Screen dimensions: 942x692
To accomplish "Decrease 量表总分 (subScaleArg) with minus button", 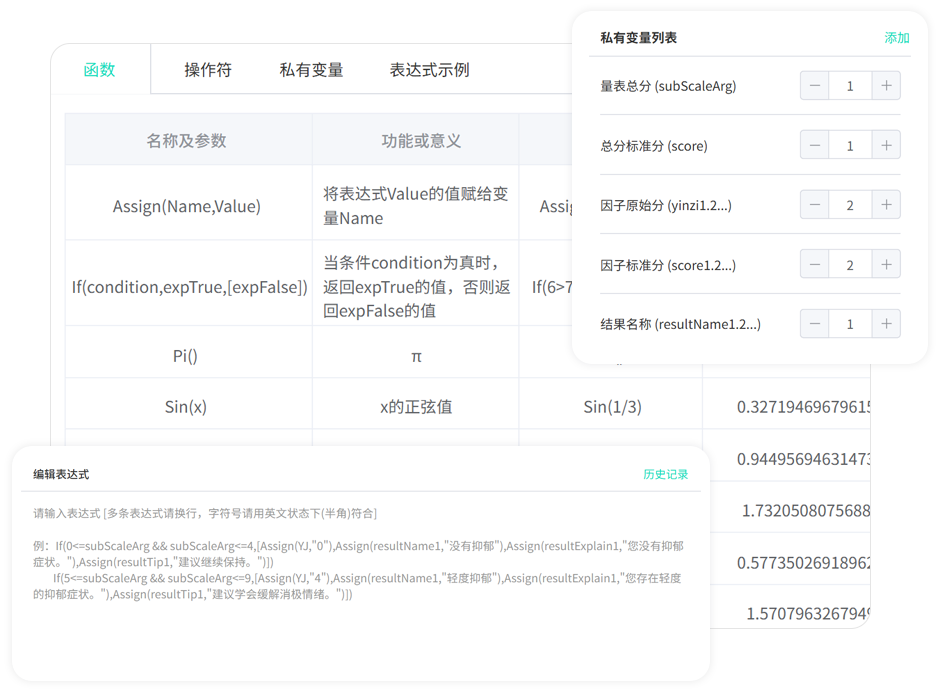I will click(814, 86).
